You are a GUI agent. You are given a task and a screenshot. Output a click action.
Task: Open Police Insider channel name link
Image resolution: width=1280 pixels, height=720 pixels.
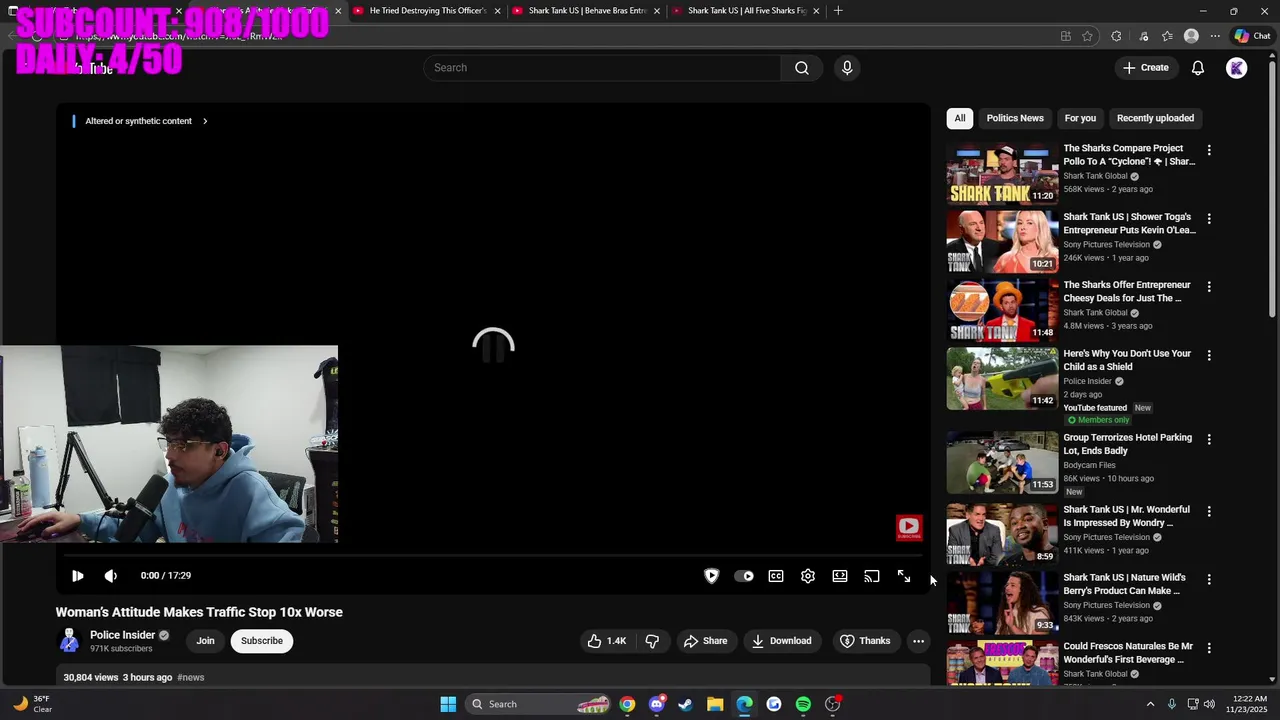[122, 635]
